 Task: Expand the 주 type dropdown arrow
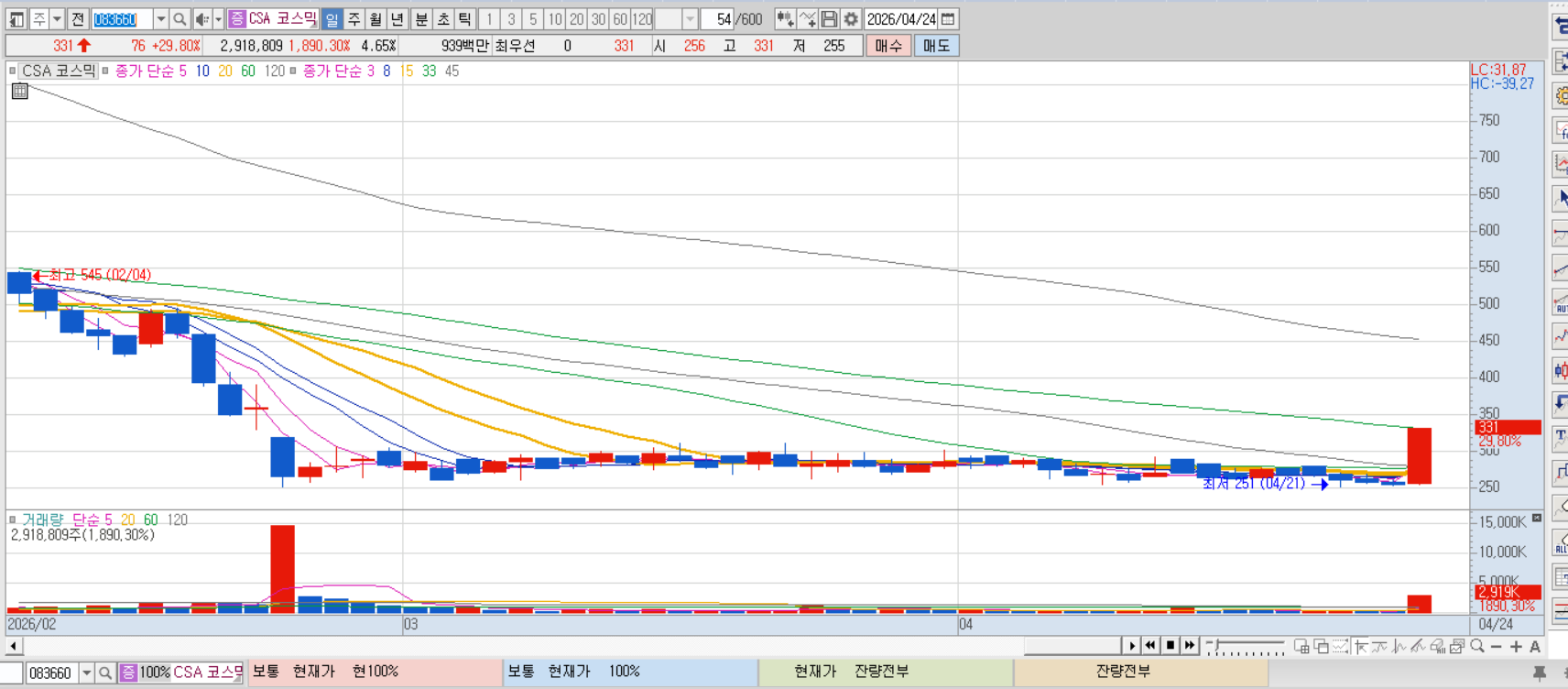(57, 19)
